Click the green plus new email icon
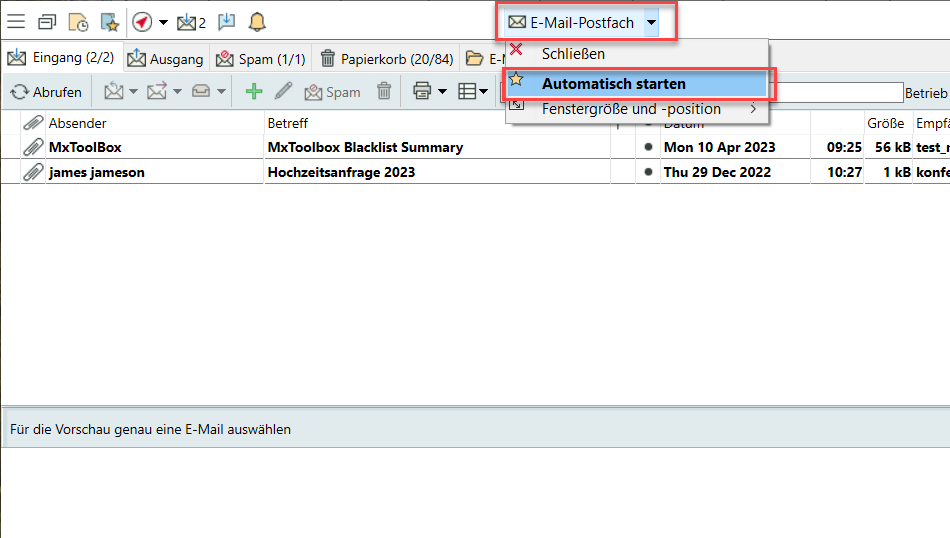 click(253, 91)
